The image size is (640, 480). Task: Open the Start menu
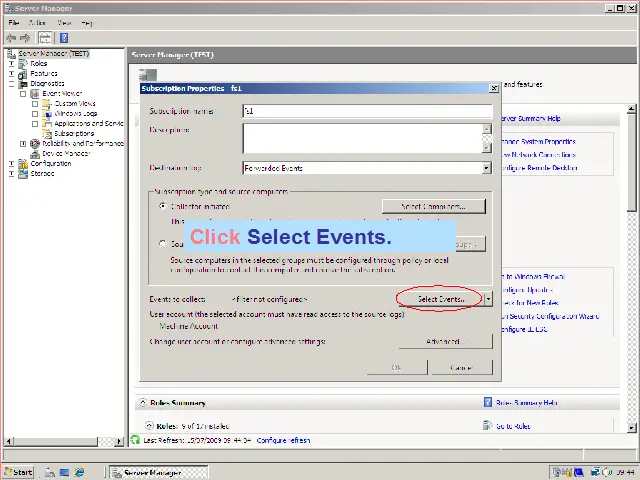tap(18, 472)
